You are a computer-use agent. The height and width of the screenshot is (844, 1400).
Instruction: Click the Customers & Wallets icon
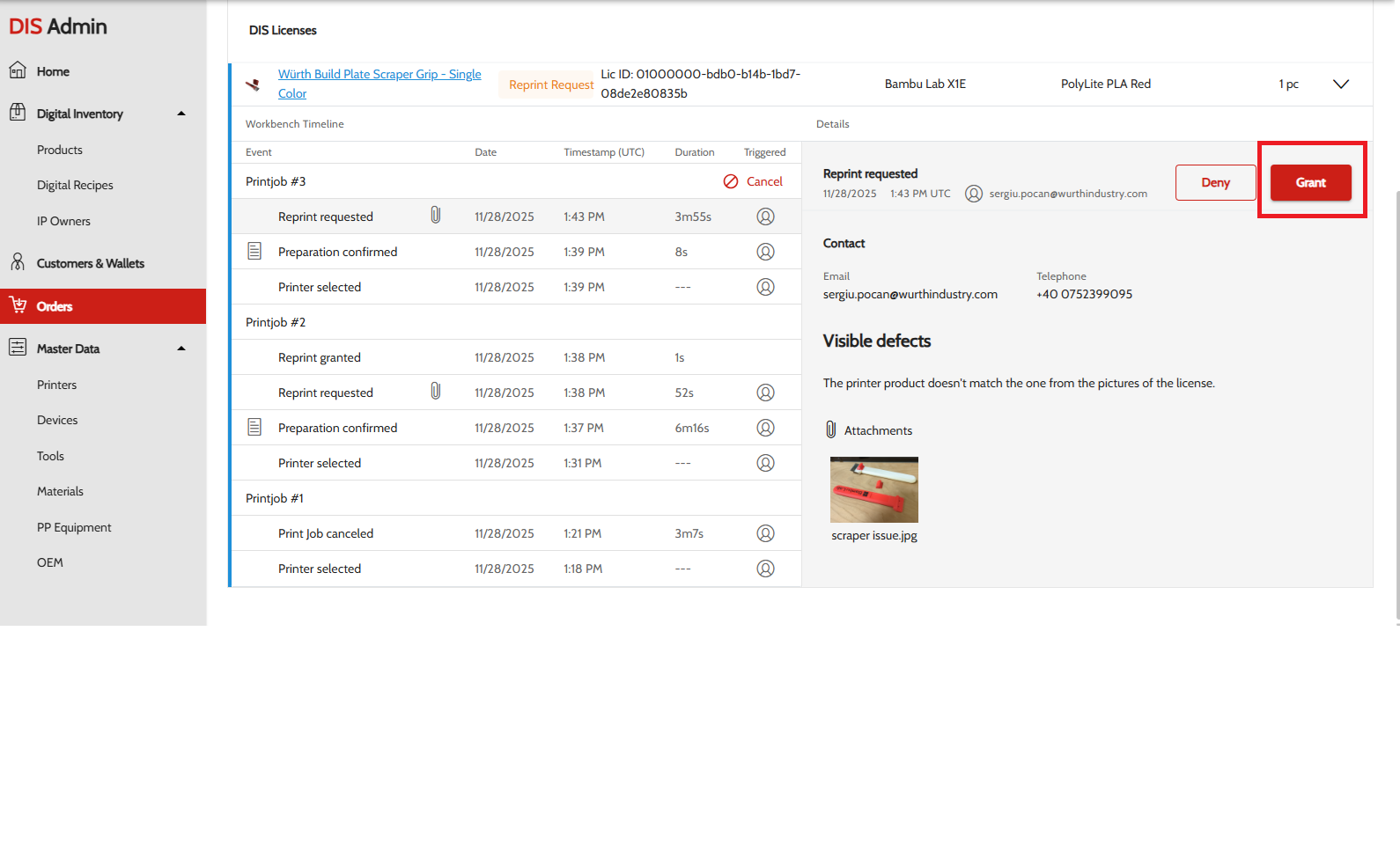pyautogui.click(x=18, y=262)
